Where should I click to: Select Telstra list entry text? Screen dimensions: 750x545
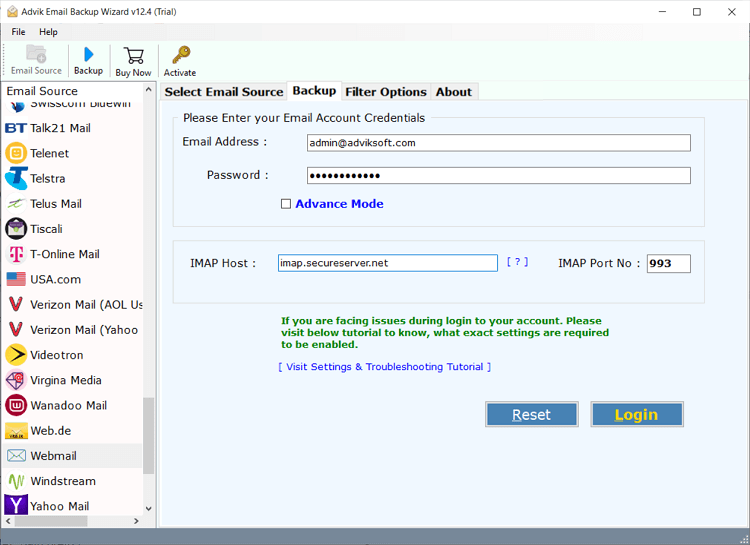(x=48, y=179)
